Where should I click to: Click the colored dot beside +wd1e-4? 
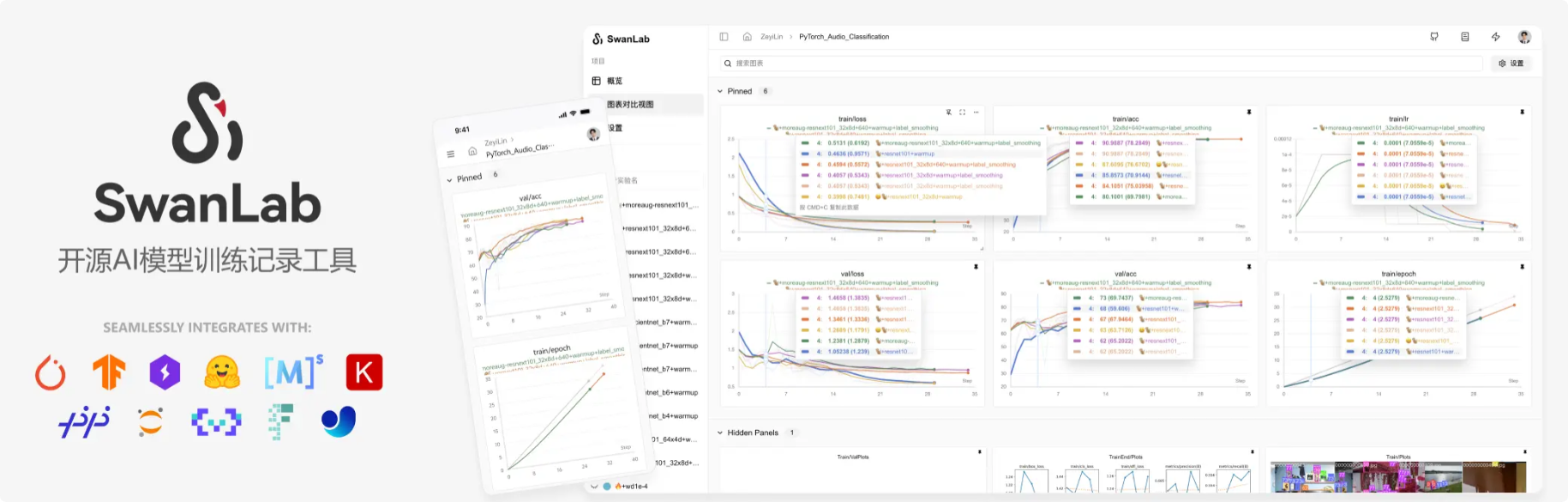point(607,486)
